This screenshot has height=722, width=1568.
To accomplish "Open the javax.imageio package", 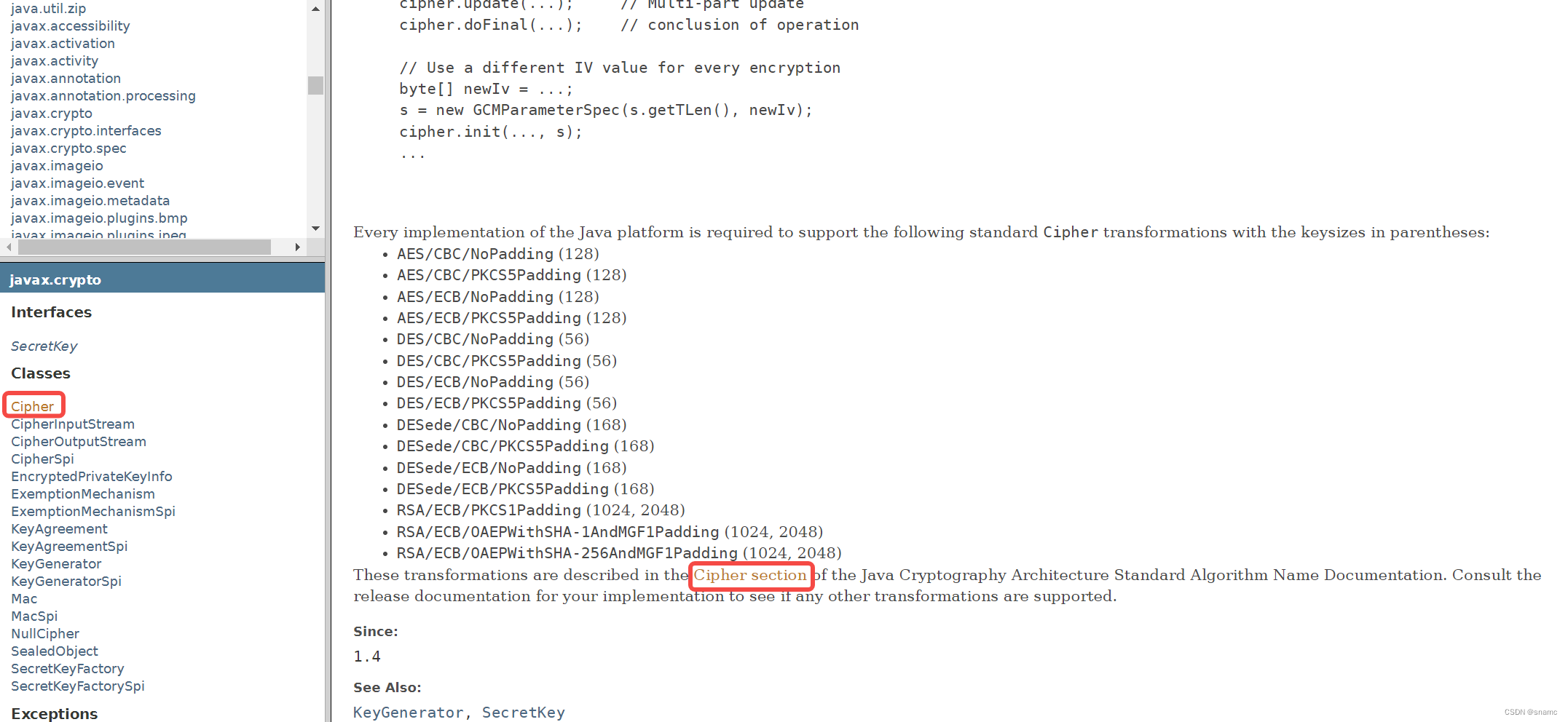I will coord(56,165).
